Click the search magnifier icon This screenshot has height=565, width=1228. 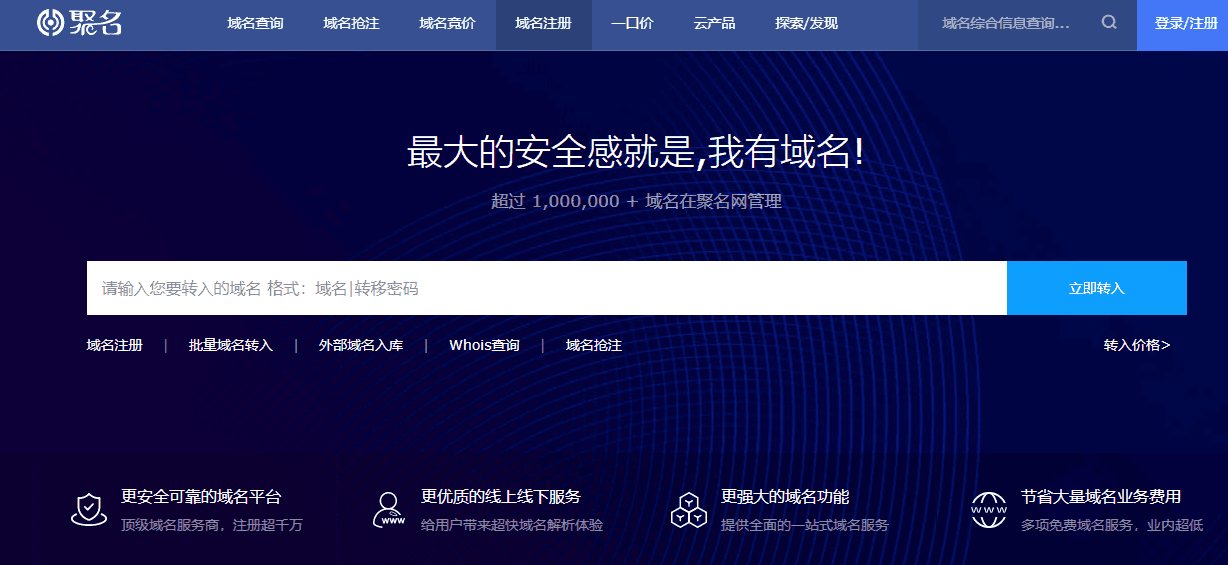pos(1109,23)
